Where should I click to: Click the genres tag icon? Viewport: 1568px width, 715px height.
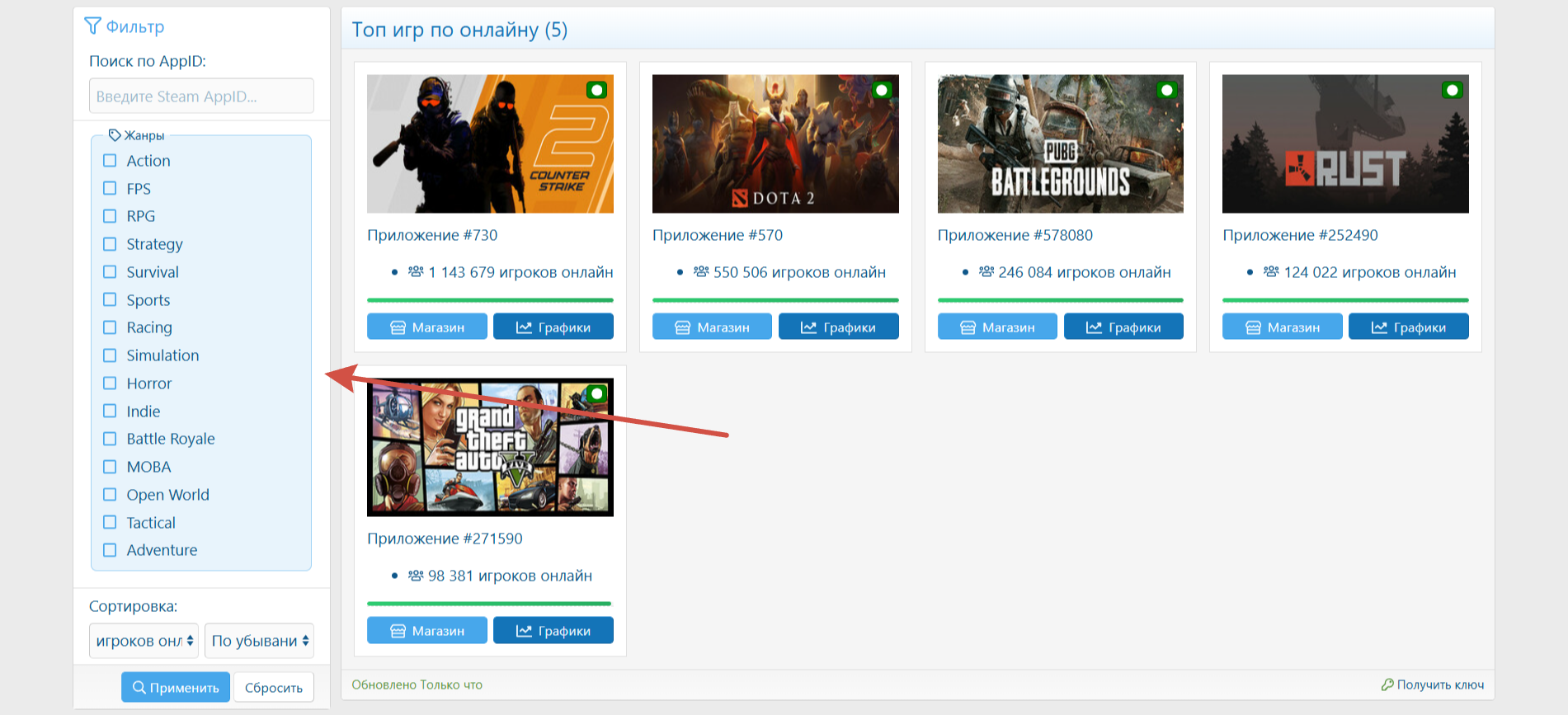pyautogui.click(x=115, y=135)
